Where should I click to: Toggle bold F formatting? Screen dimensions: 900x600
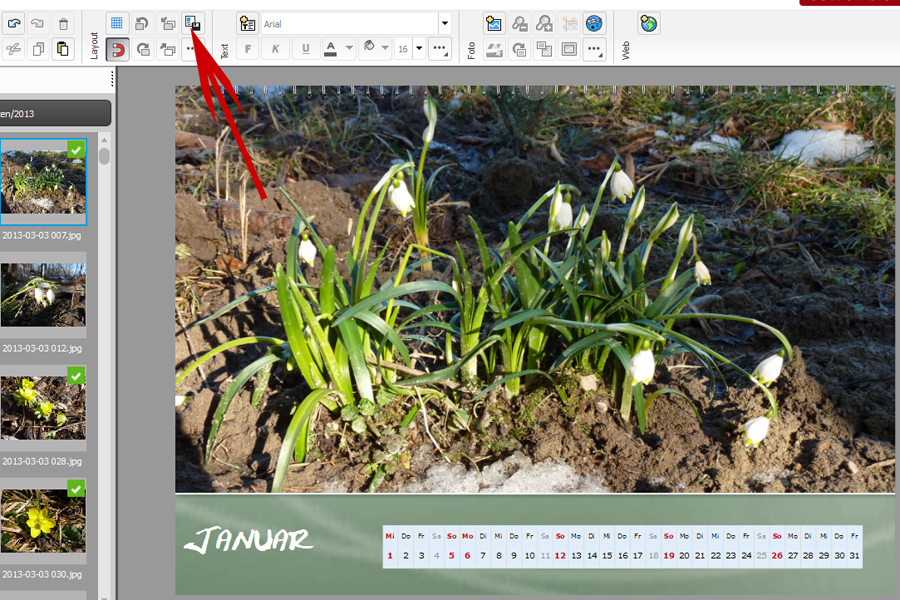pyautogui.click(x=248, y=49)
